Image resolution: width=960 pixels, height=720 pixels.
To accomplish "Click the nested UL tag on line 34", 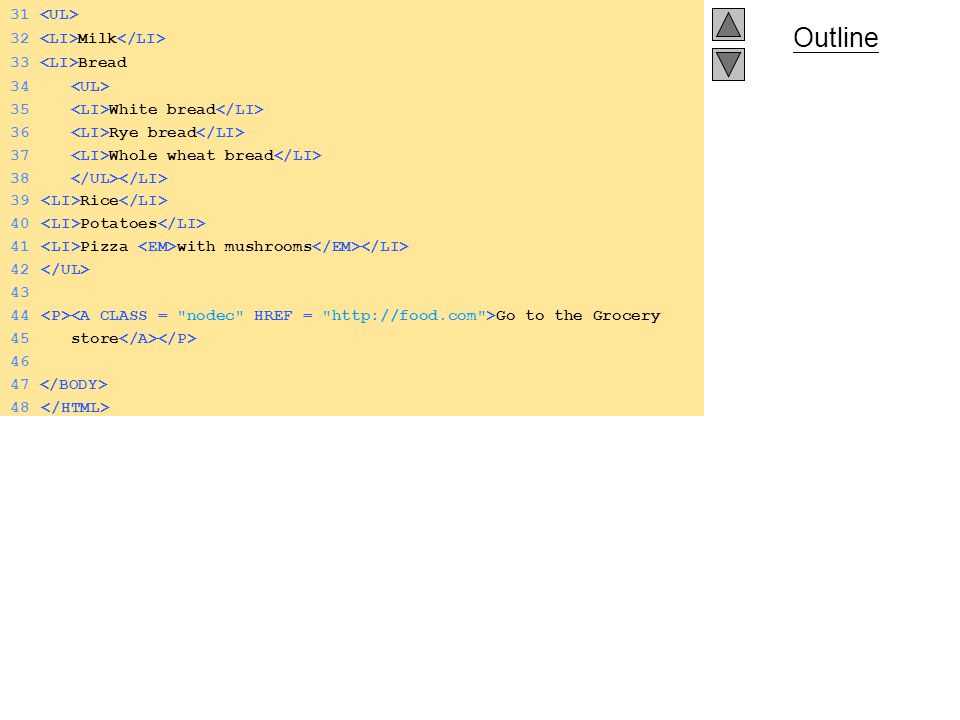I will (90, 87).
